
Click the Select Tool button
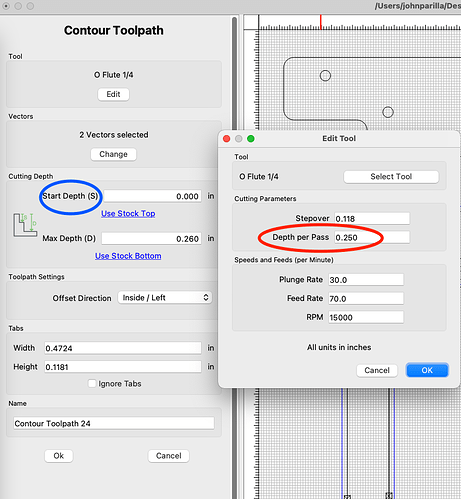391,177
